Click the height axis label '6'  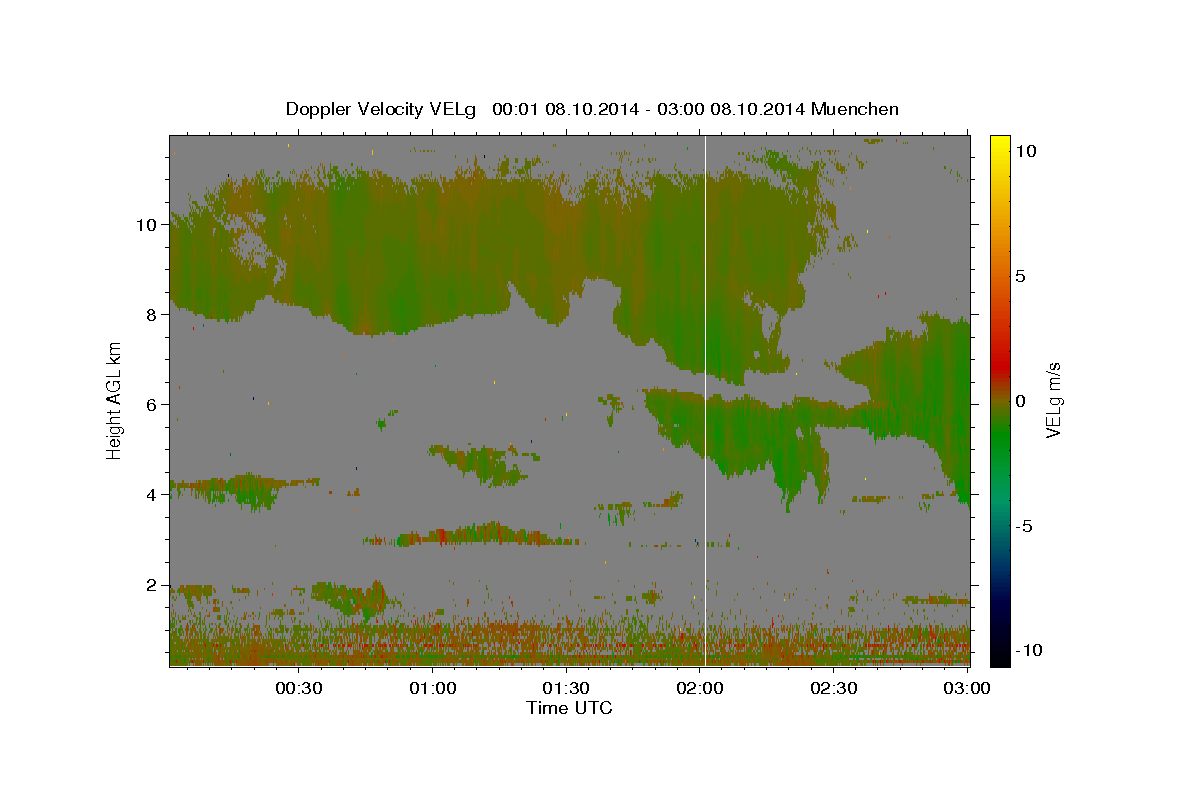[152, 405]
